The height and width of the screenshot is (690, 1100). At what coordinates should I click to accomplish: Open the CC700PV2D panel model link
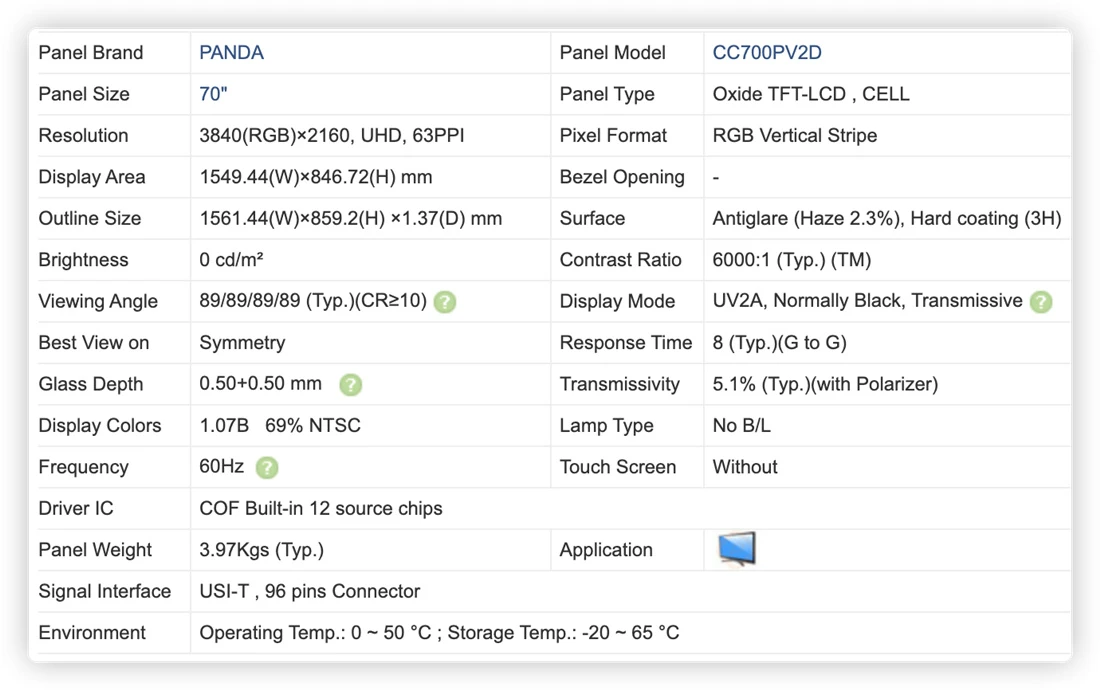pyautogui.click(x=767, y=53)
